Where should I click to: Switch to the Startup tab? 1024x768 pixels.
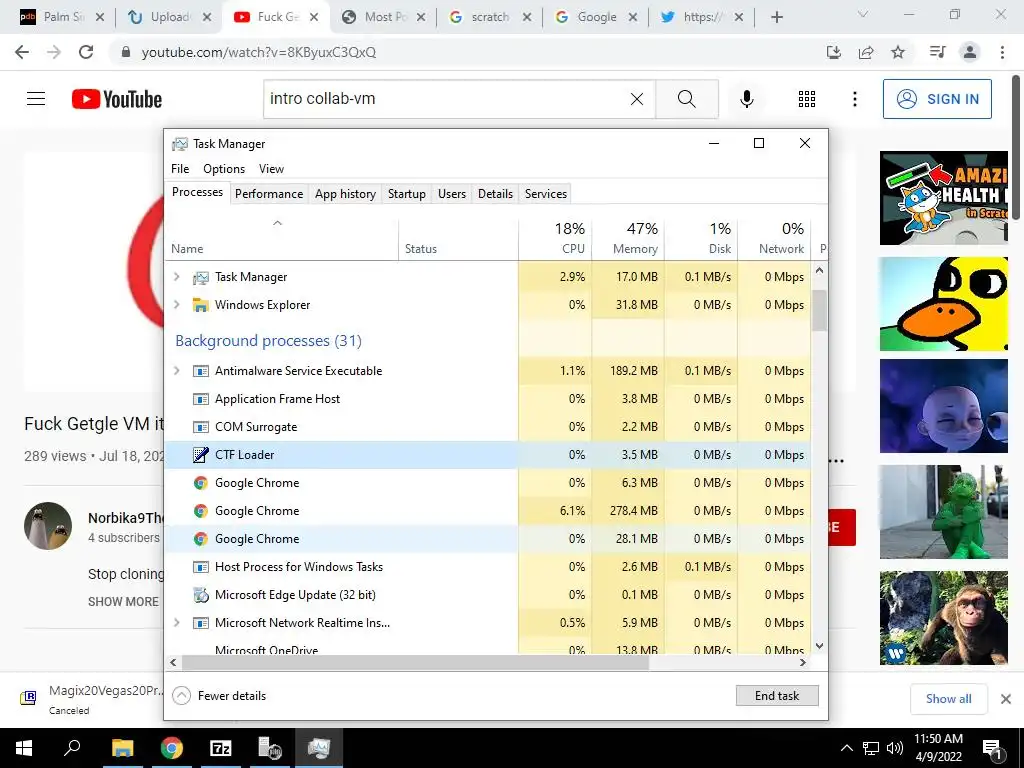click(406, 194)
